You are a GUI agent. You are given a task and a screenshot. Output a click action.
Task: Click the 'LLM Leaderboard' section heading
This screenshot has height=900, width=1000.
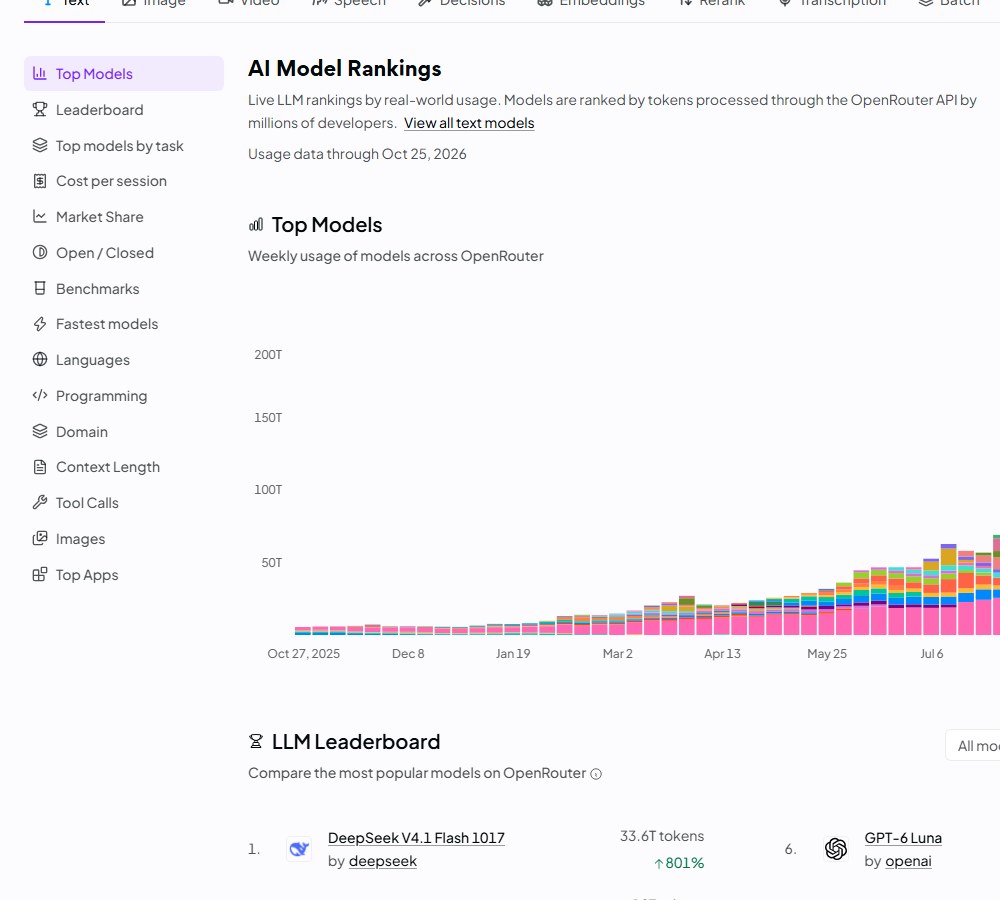pos(356,742)
